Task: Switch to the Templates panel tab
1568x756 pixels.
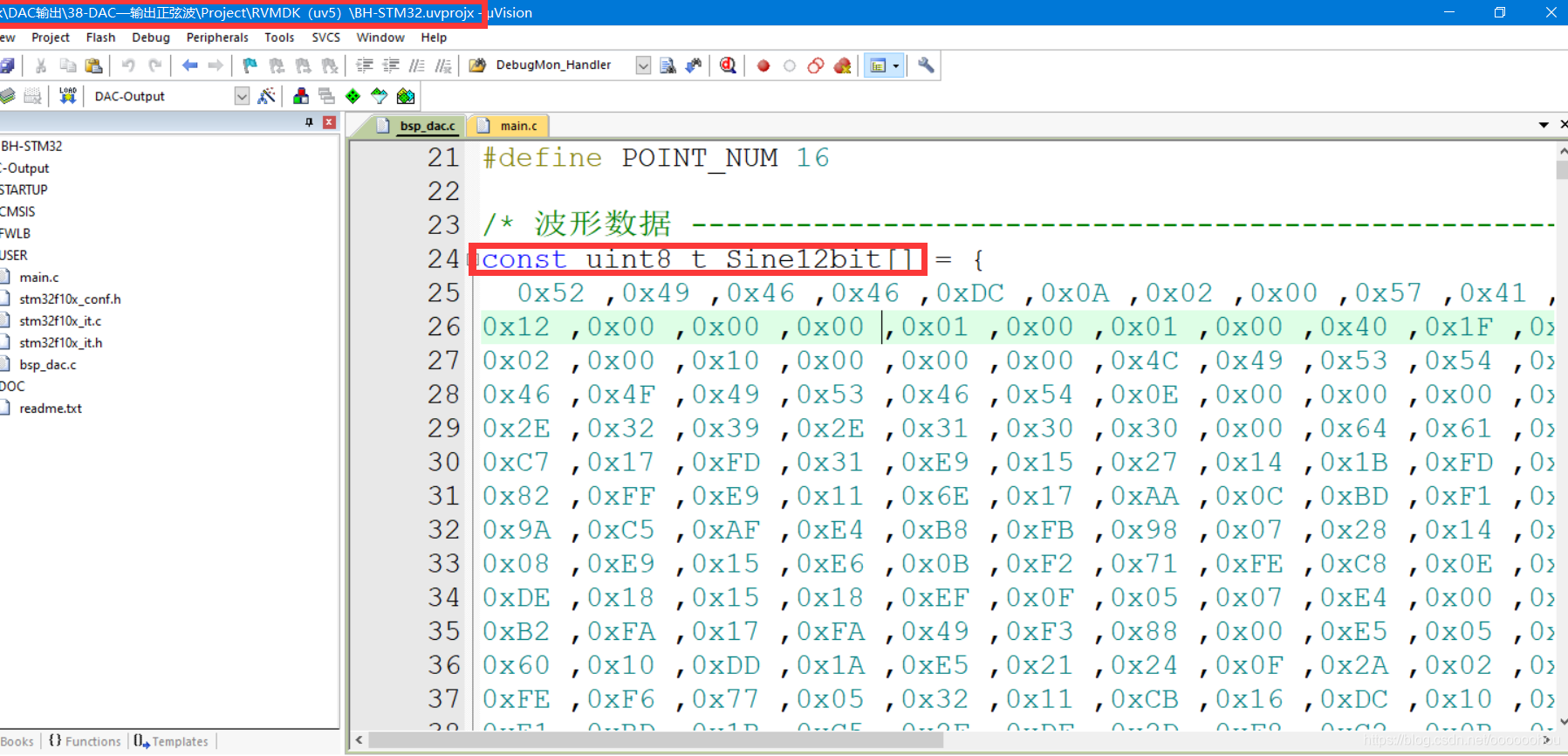Action: [x=171, y=741]
